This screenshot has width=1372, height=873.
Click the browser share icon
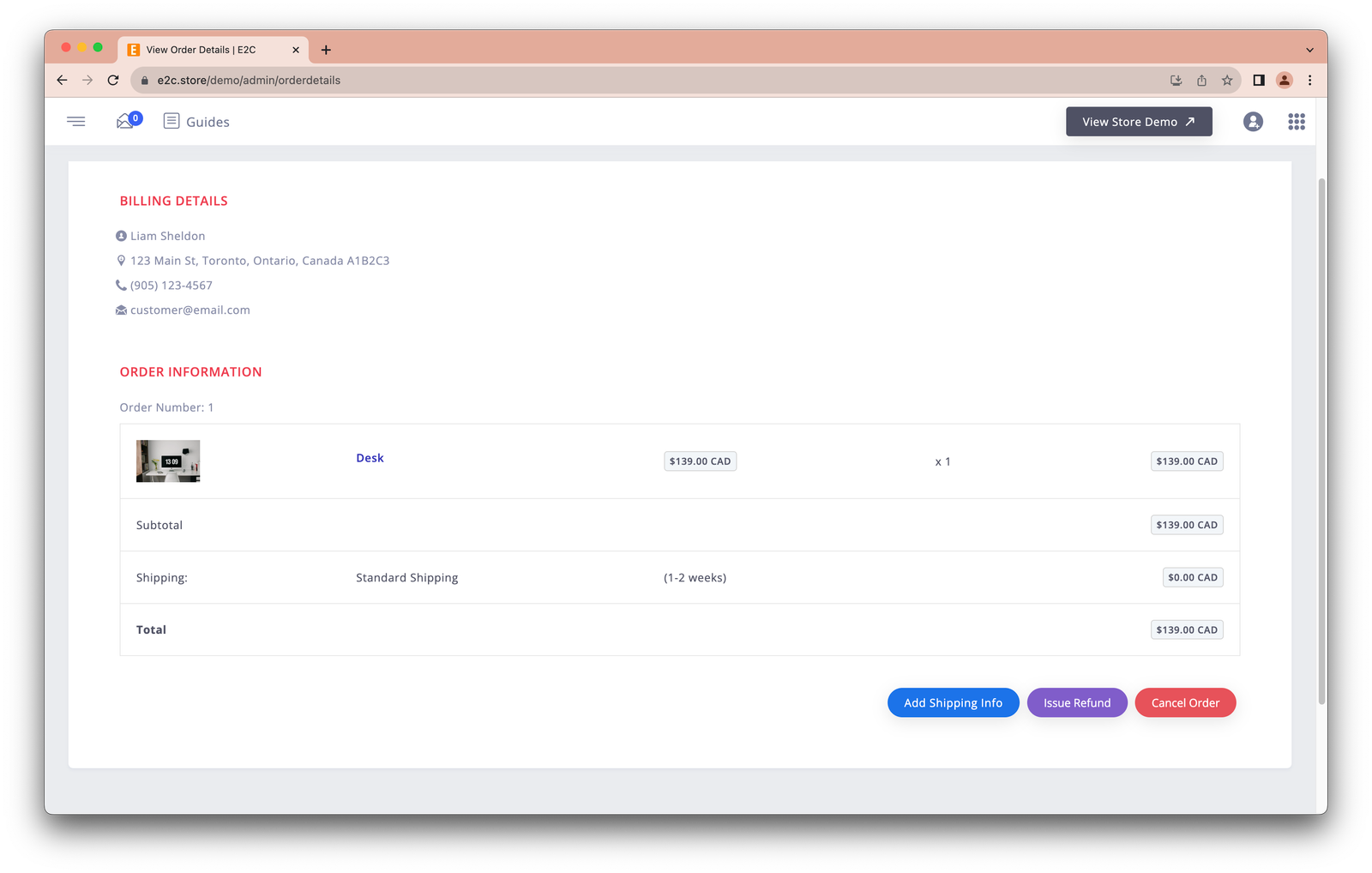1201,80
